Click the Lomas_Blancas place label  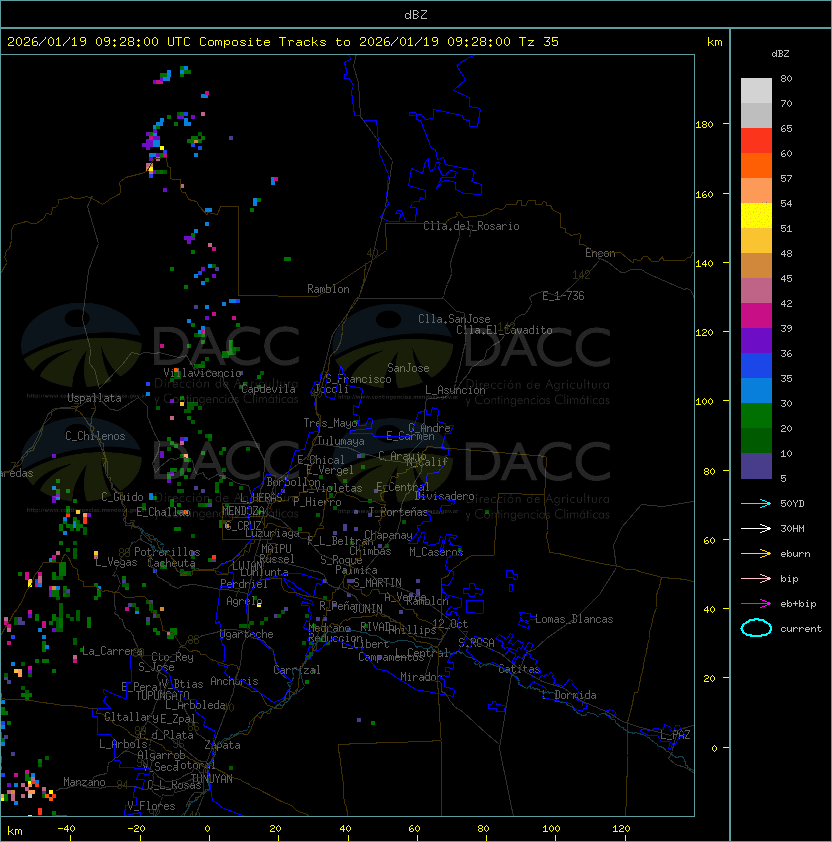(574, 619)
